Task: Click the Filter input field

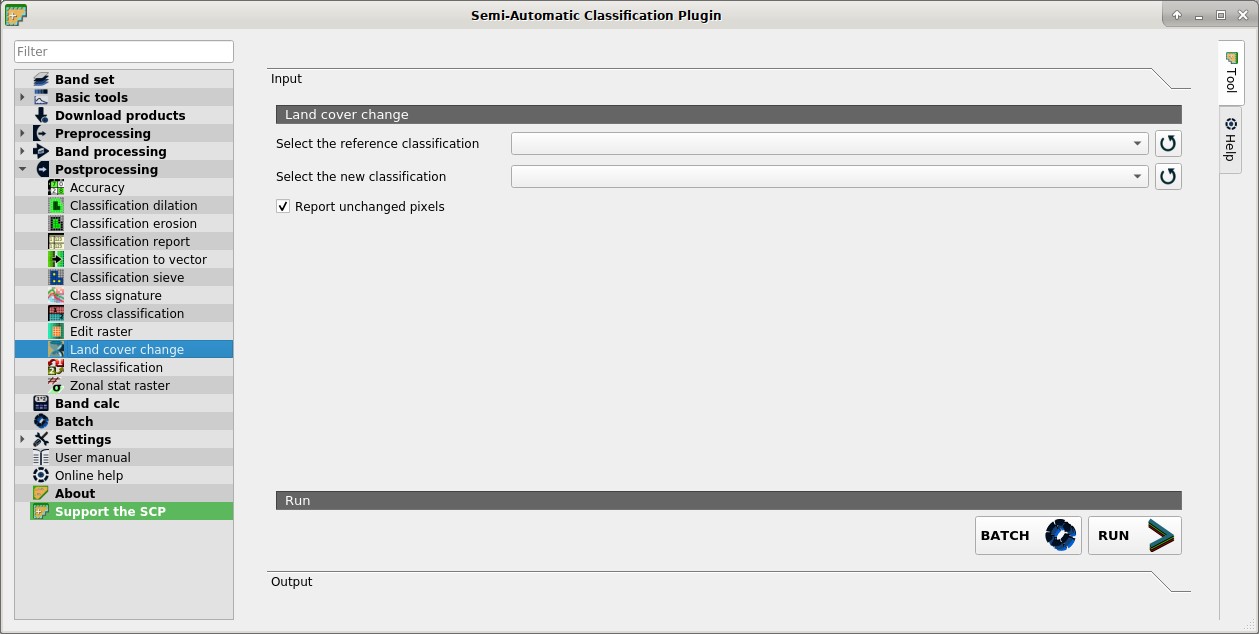Action: 124,51
